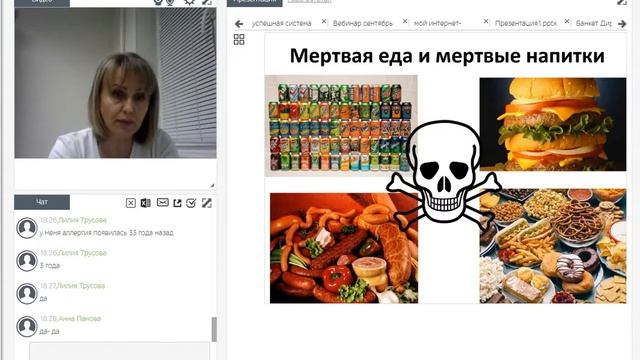640x360 pixels.
Task: Click avatar of 18:27 Лилия Трусова message
Action: 27,293
